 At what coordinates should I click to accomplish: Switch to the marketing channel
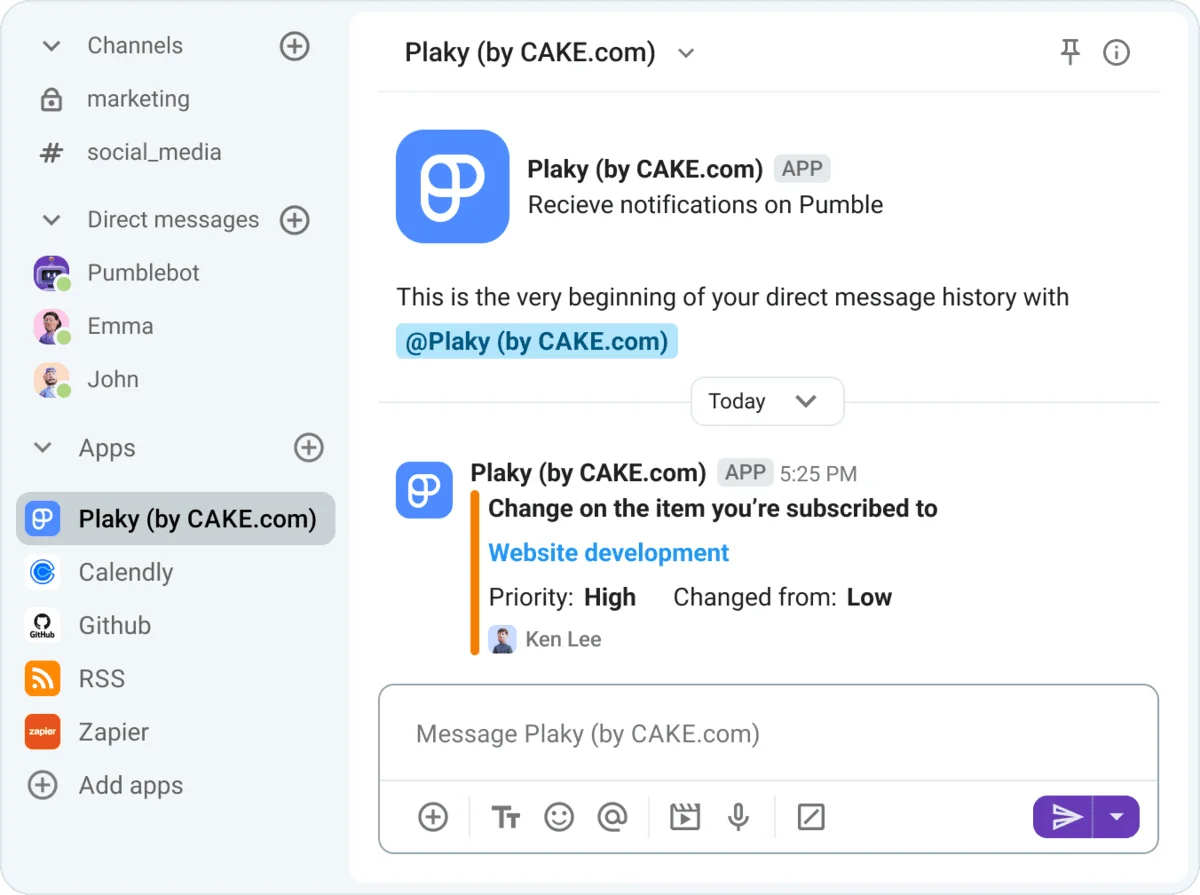pyautogui.click(x=138, y=99)
